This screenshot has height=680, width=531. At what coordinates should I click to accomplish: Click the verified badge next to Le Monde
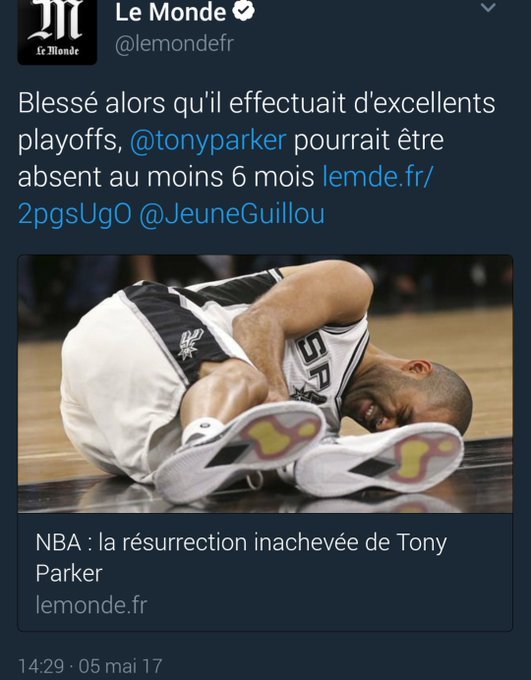[243, 11]
